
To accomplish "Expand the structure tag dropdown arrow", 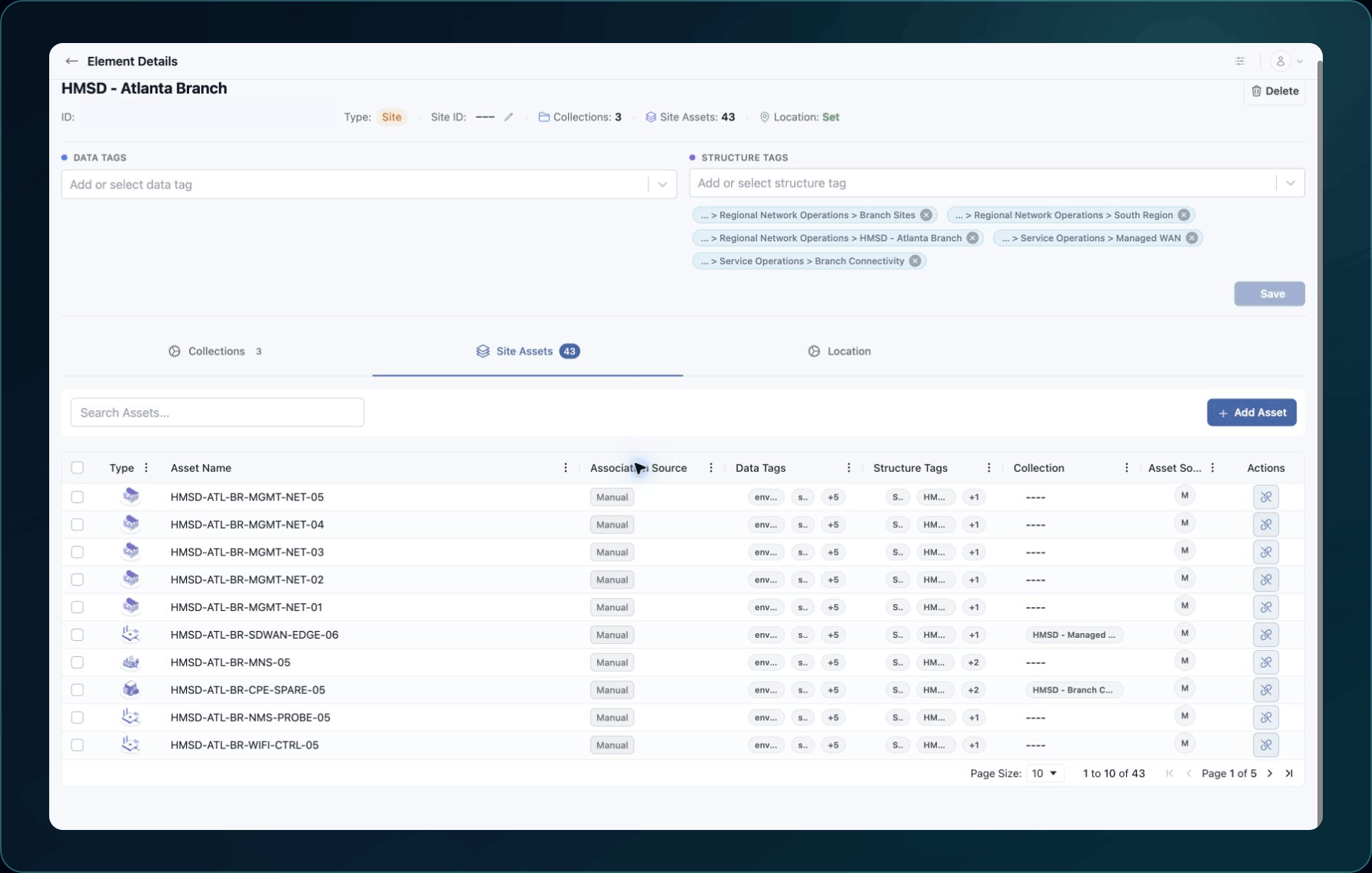I will pos(1290,183).
